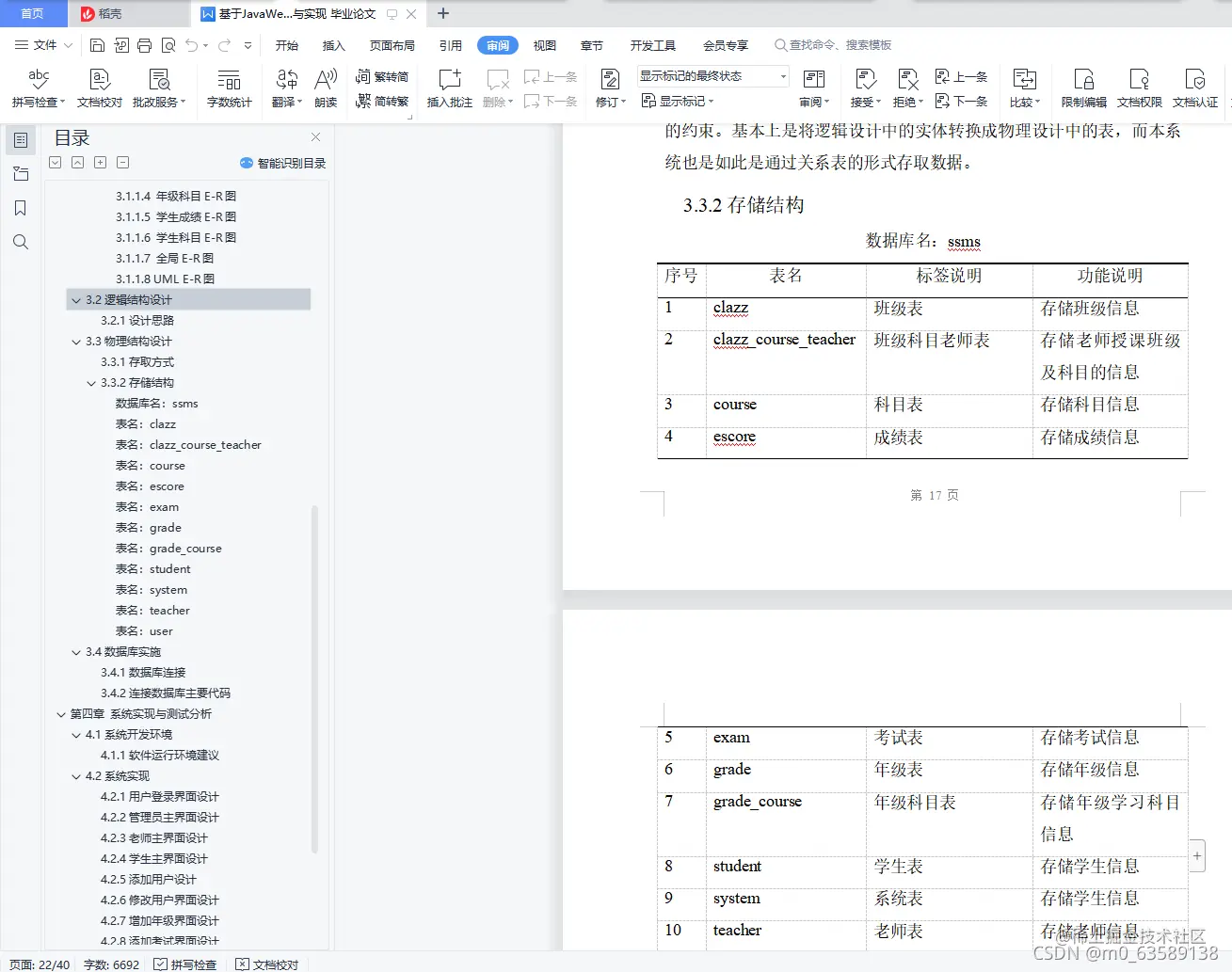Click the table add-column plus handle

(x=1197, y=856)
